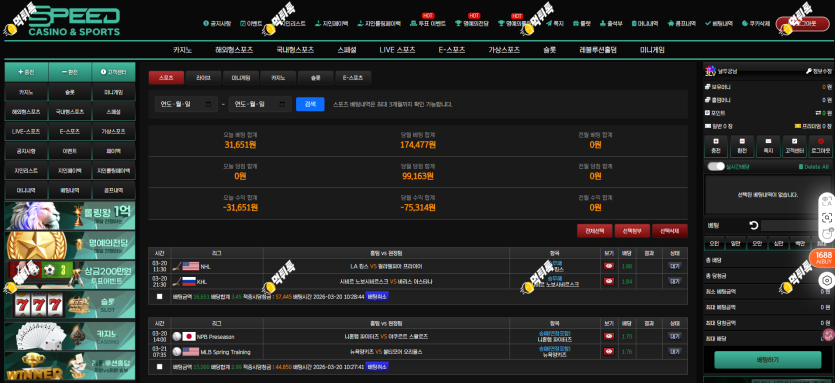835x383 pixels.
Task: Click the eye icon on NPB Preseason row
Action: [609, 337]
